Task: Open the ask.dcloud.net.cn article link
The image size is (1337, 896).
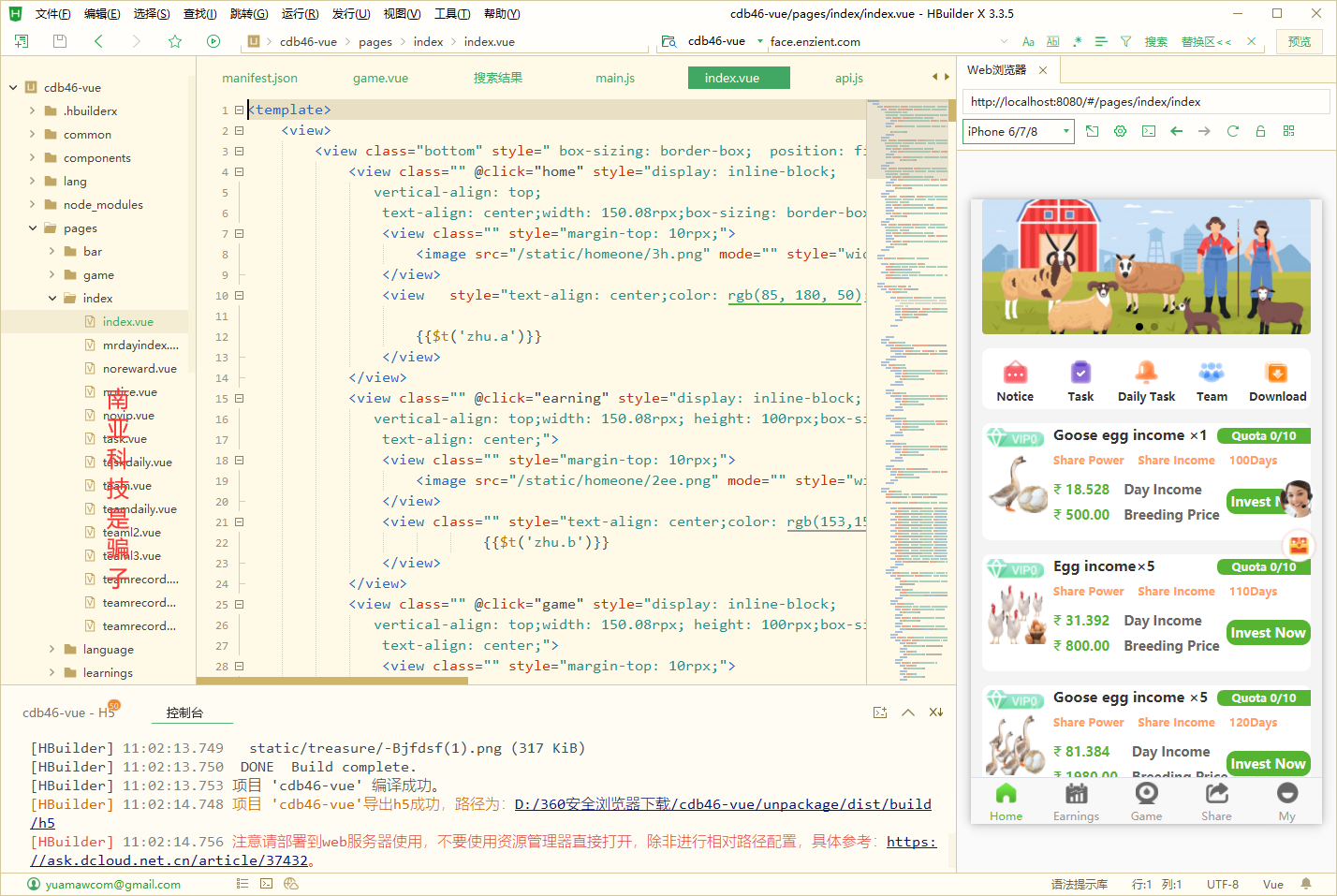Action: [170, 860]
